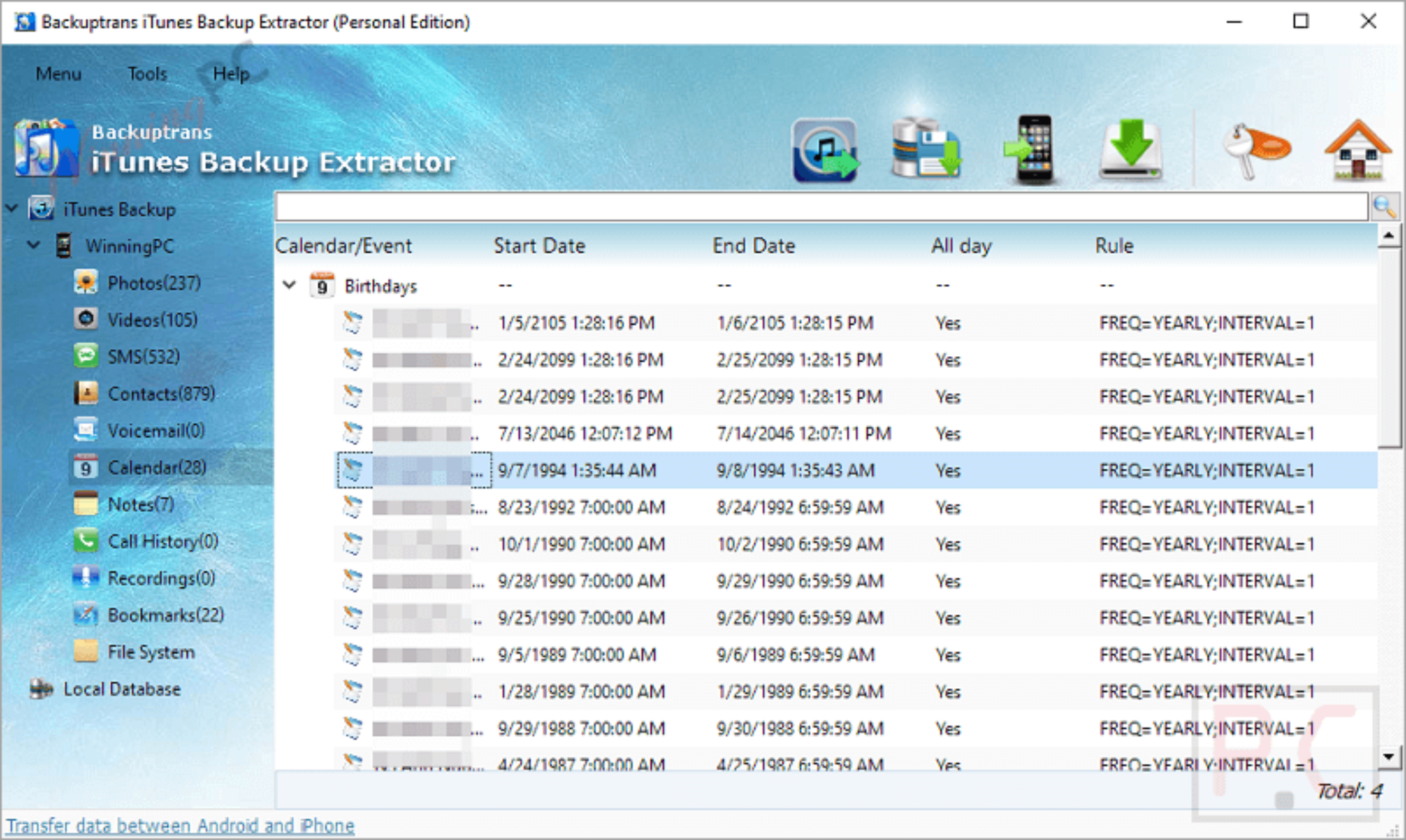Select the 8/23/1992 7:00:00 AM event
The height and width of the screenshot is (840, 1406).
855,508
